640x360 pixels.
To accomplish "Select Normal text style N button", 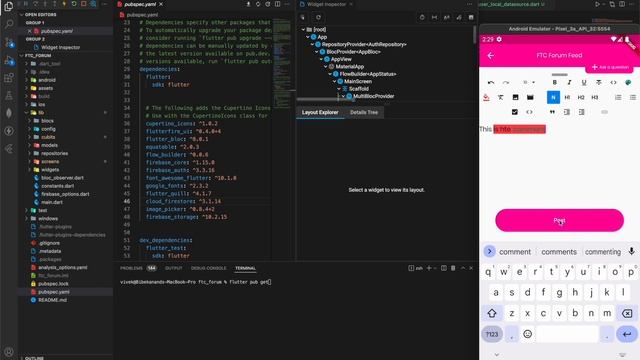I will [x=553, y=97].
